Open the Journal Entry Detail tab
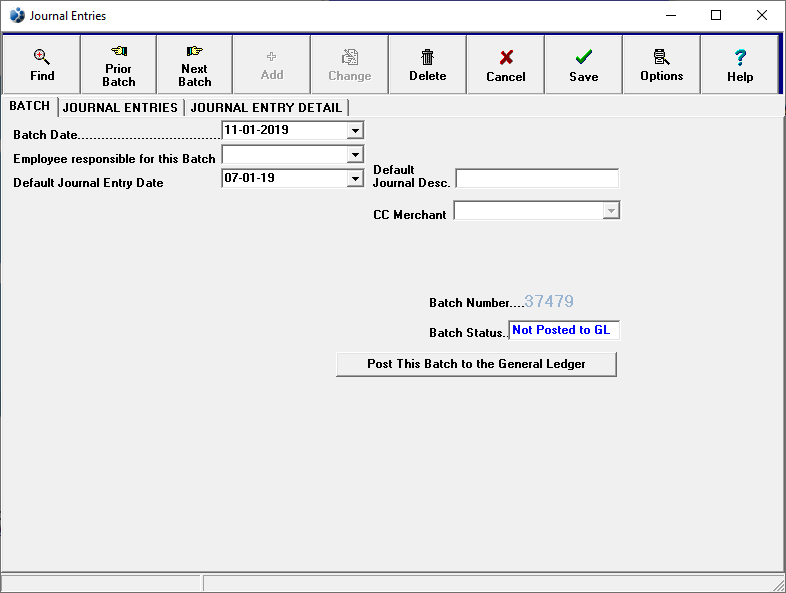Screen dimensions: 786x593 point(266,107)
